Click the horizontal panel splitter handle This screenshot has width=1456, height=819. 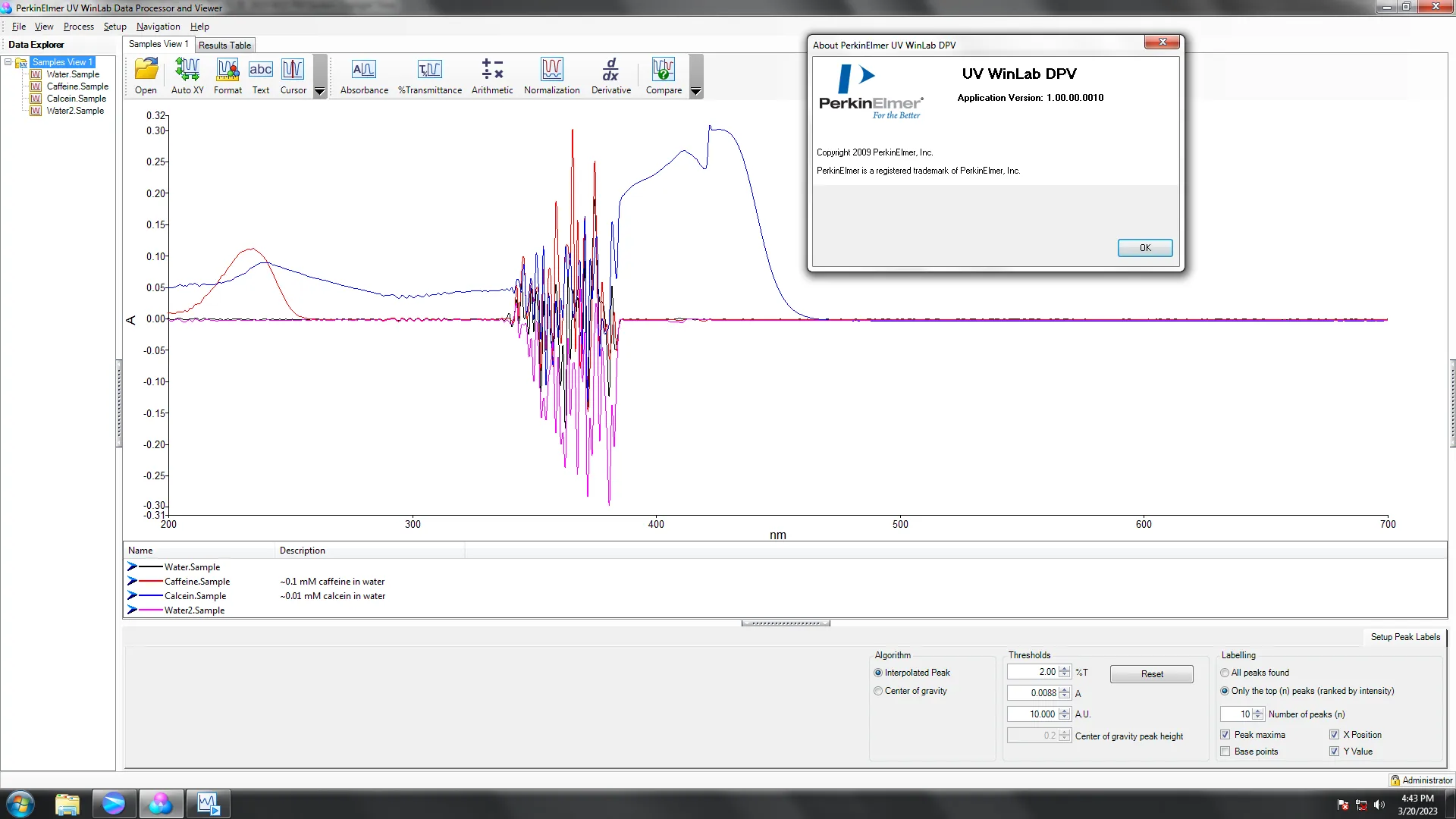tap(786, 623)
